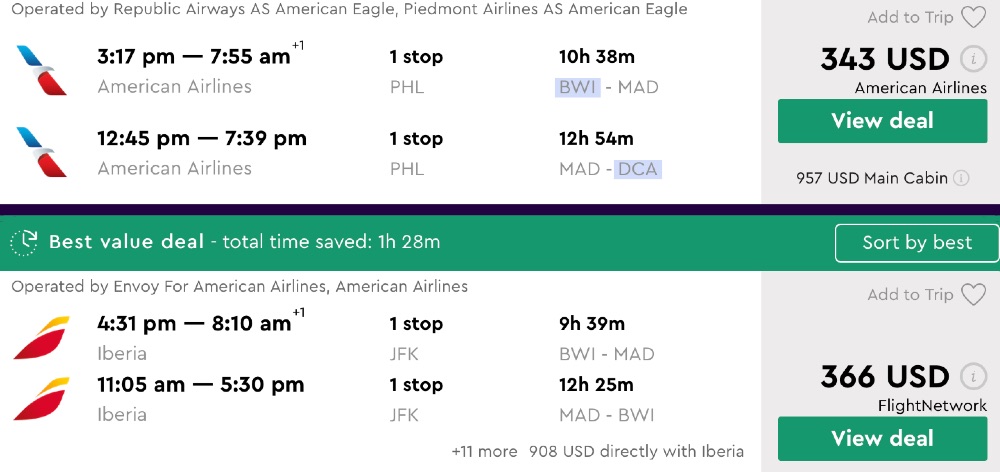View deal for 366 USD FlightNetwork

(x=882, y=438)
